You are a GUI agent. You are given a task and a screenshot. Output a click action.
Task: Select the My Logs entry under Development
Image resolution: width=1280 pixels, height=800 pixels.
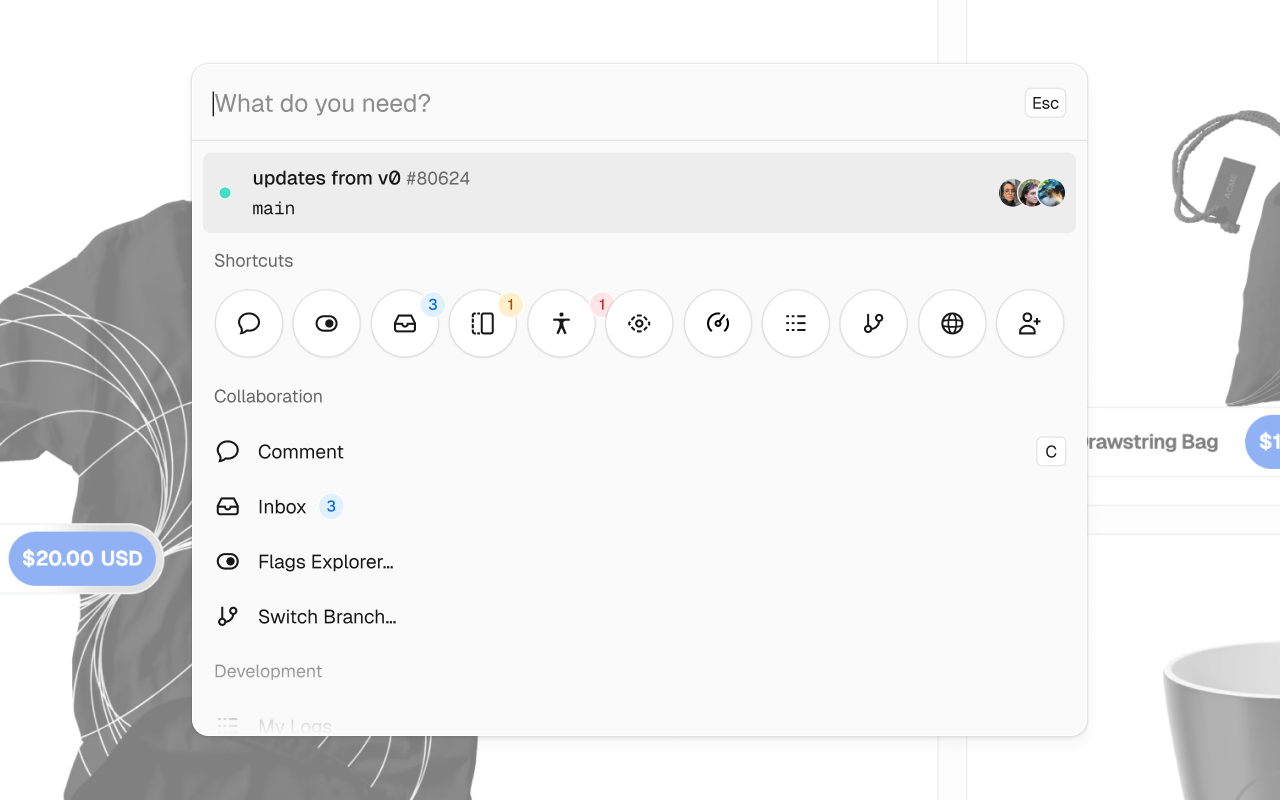coord(640,725)
